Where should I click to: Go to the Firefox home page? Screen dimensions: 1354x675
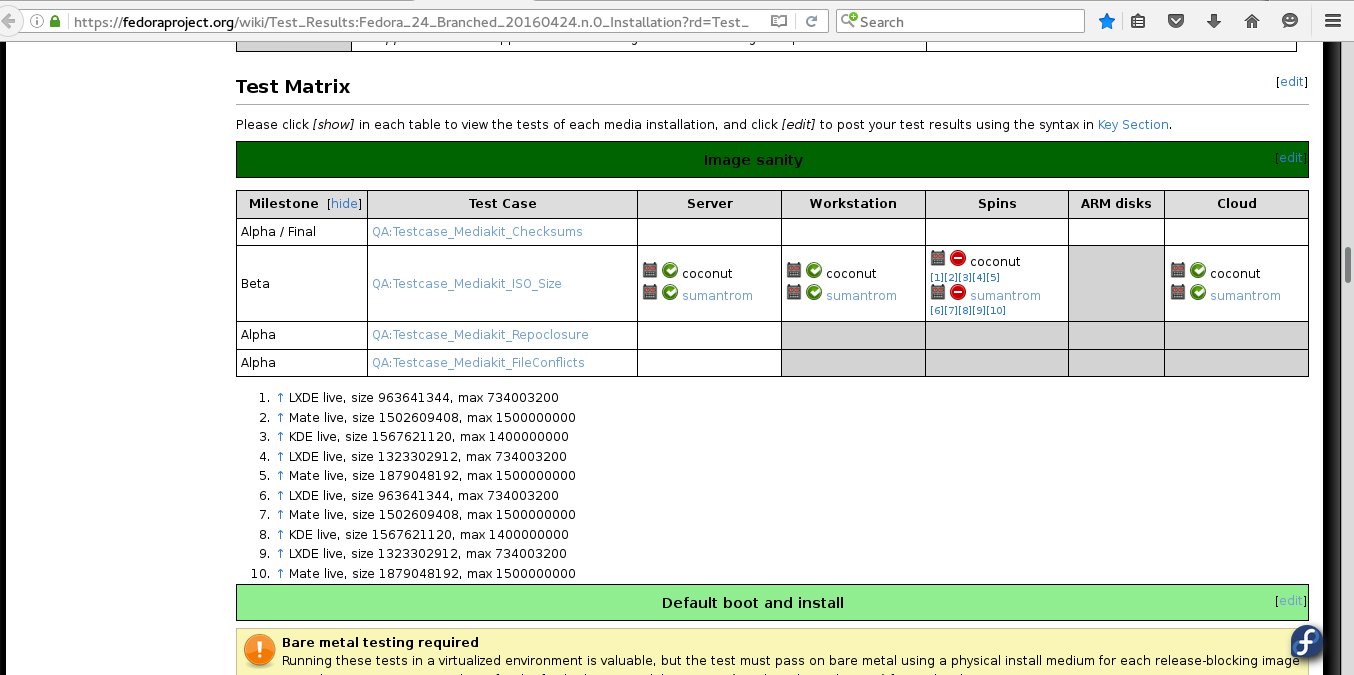1252,21
